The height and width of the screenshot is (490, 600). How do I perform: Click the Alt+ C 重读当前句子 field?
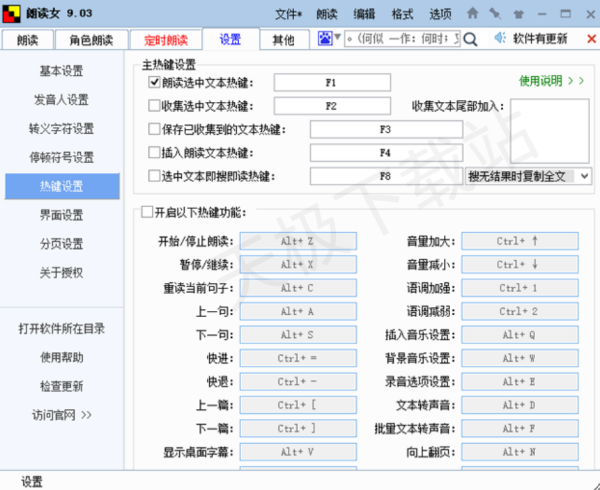298,288
